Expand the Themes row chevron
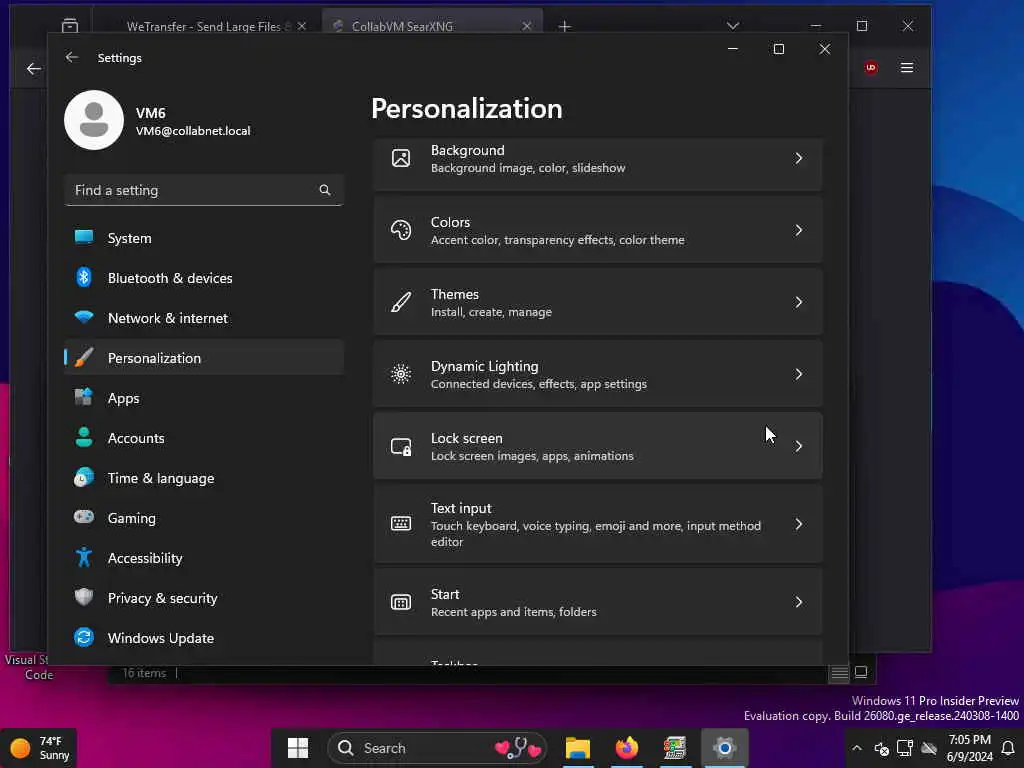The image size is (1024, 768). pos(799,302)
